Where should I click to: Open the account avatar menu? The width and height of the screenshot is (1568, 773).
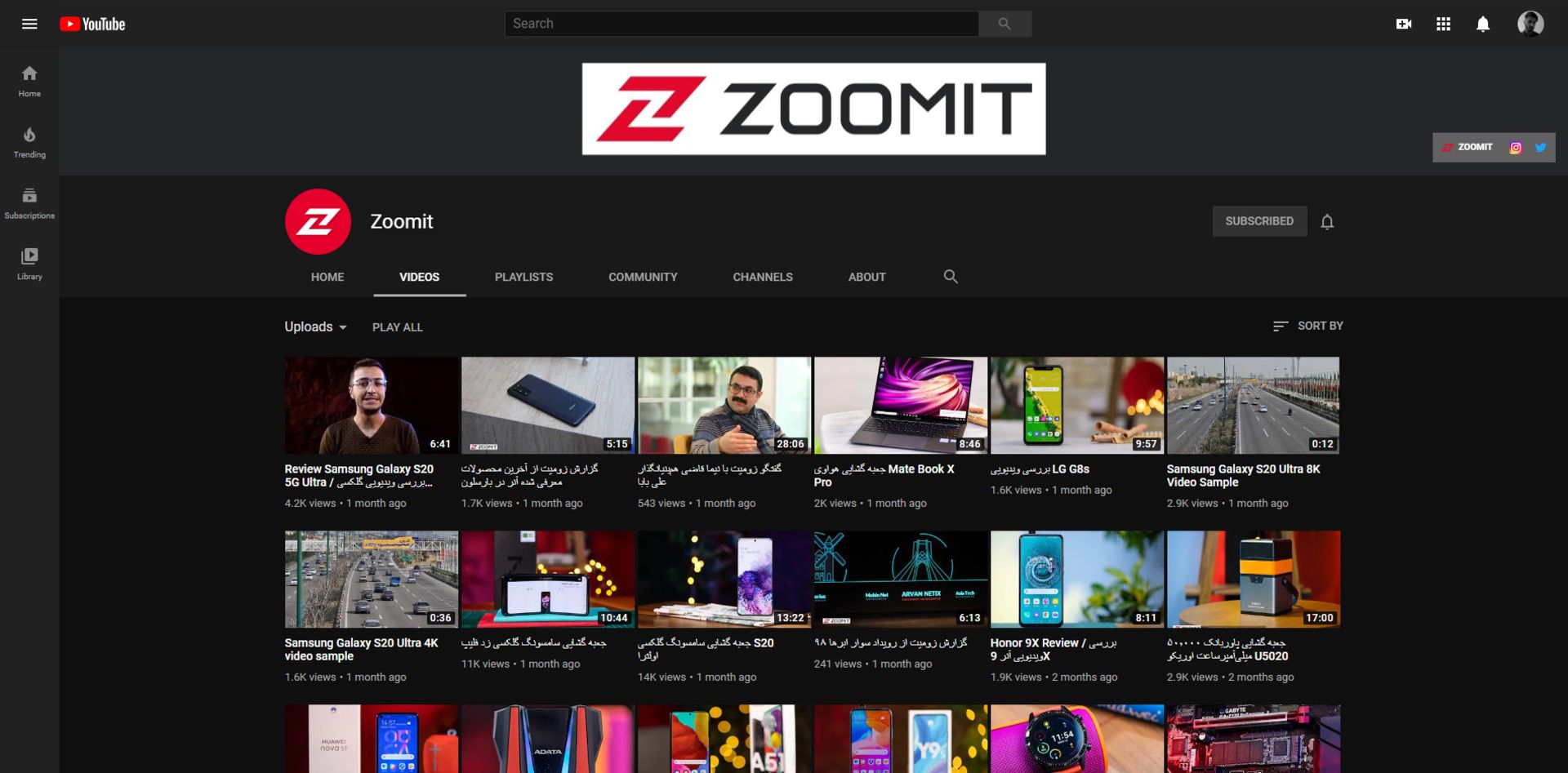[1530, 24]
